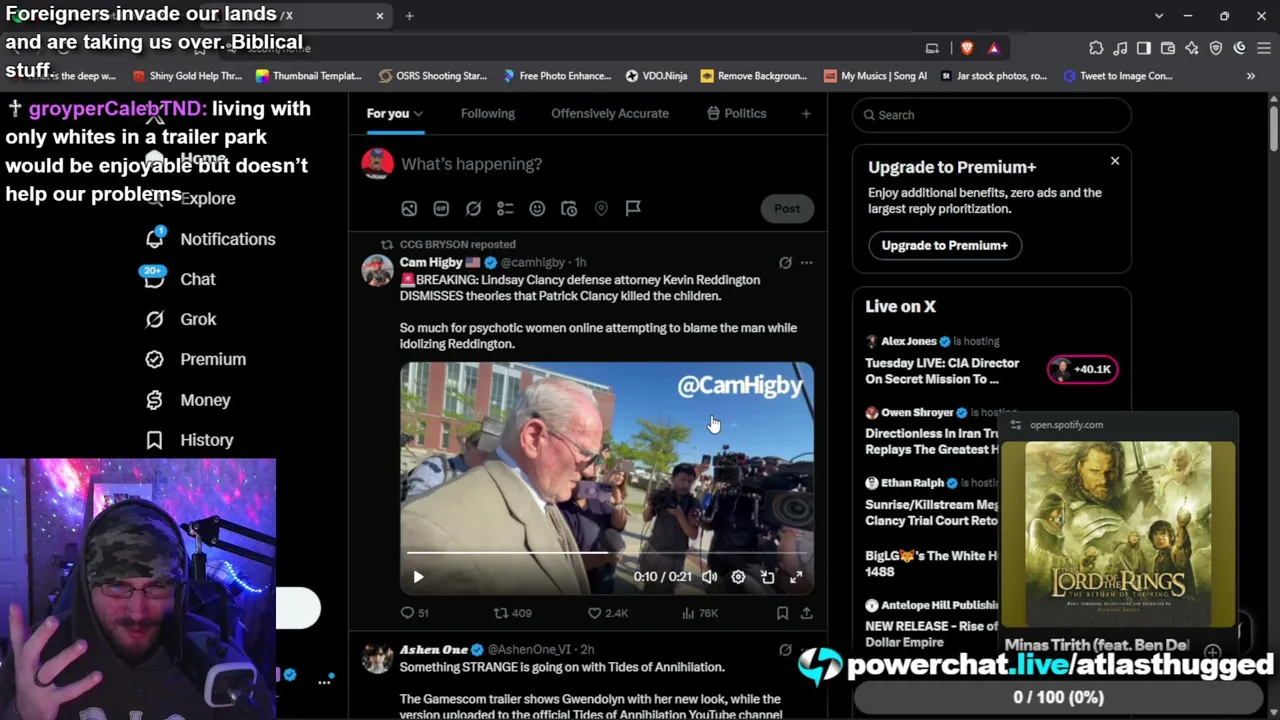Create a poll in the composer
Screen dimensions: 1280x720
pyautogui.click(x=505, y=208)
